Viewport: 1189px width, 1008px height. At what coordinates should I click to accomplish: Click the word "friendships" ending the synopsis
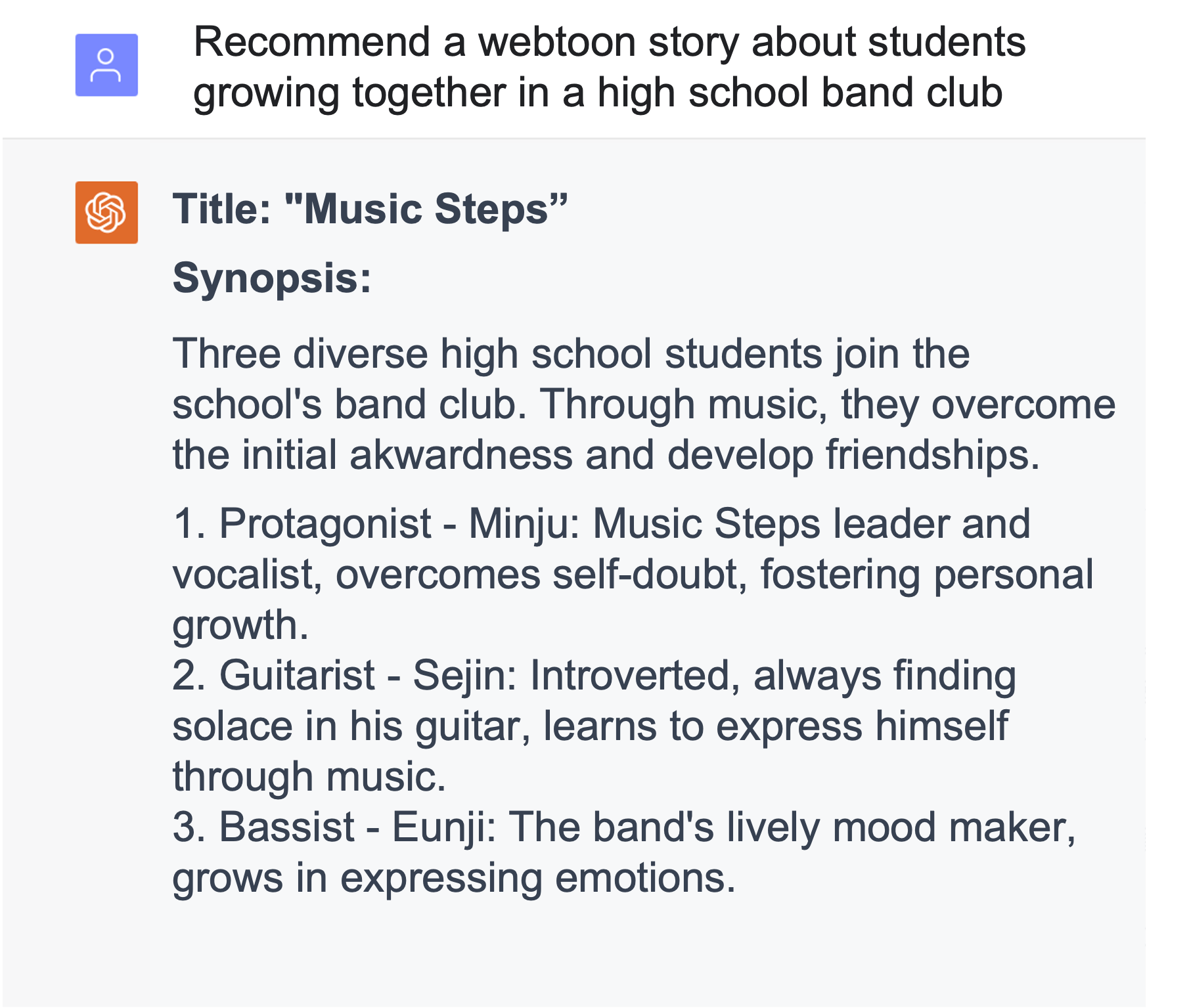(x=928, y=455)
